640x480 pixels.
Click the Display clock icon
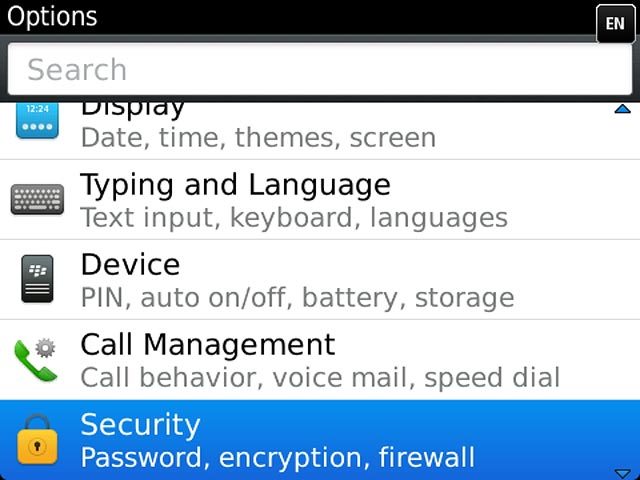point(37,120)
